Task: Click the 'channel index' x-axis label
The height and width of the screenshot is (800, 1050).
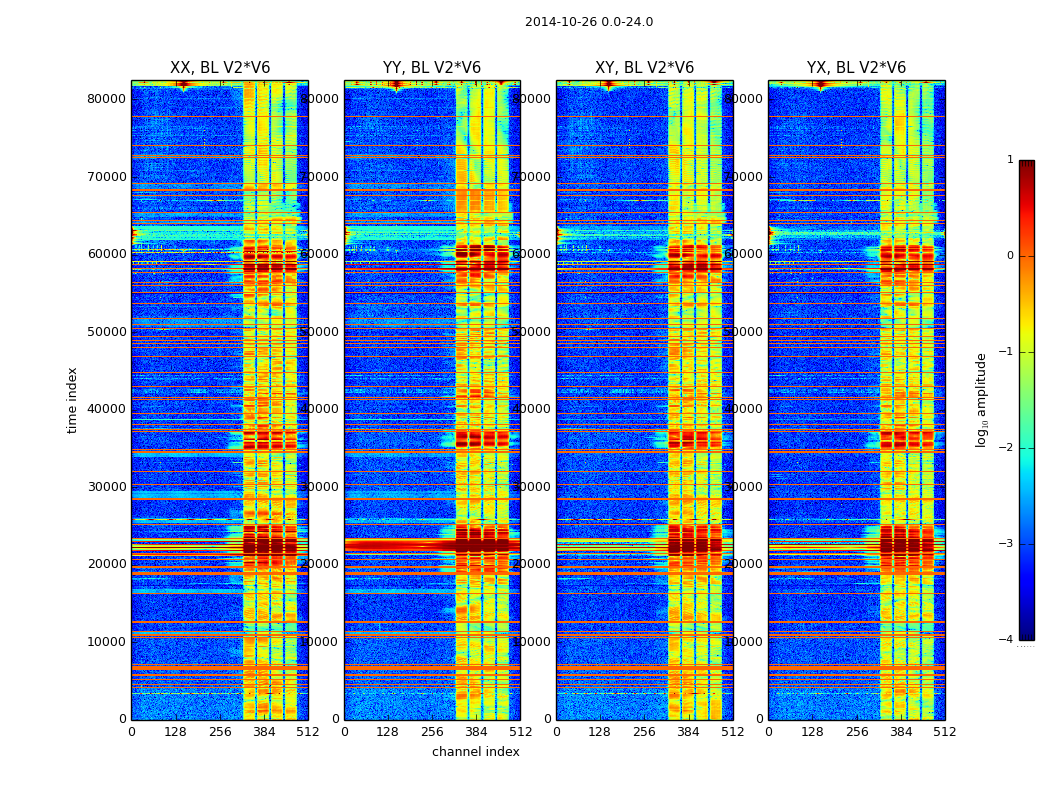Action: coord(475,752)
